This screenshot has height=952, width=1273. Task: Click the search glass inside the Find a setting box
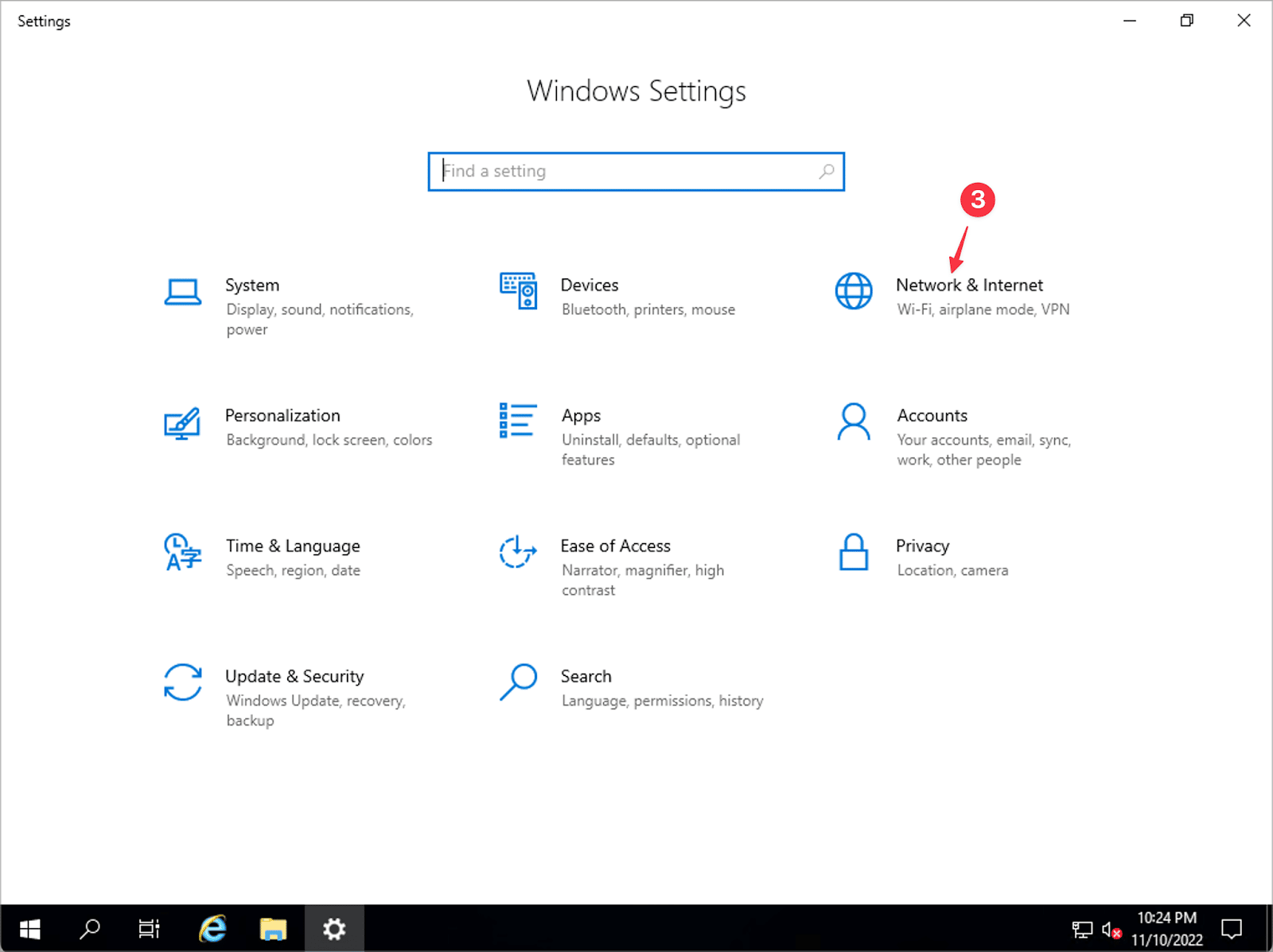point(826,171)
